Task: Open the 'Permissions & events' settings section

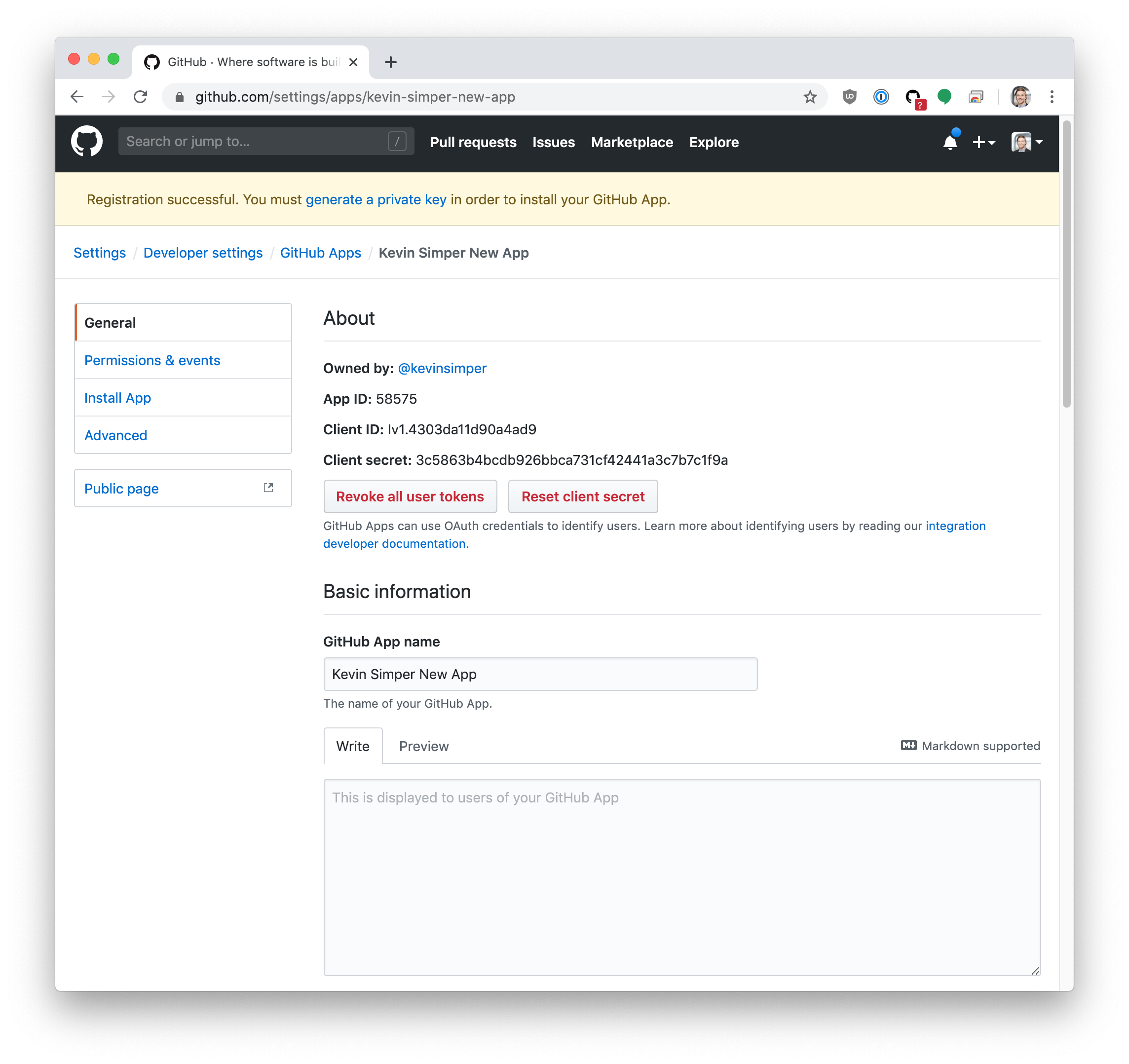Action: pos(152,360)
